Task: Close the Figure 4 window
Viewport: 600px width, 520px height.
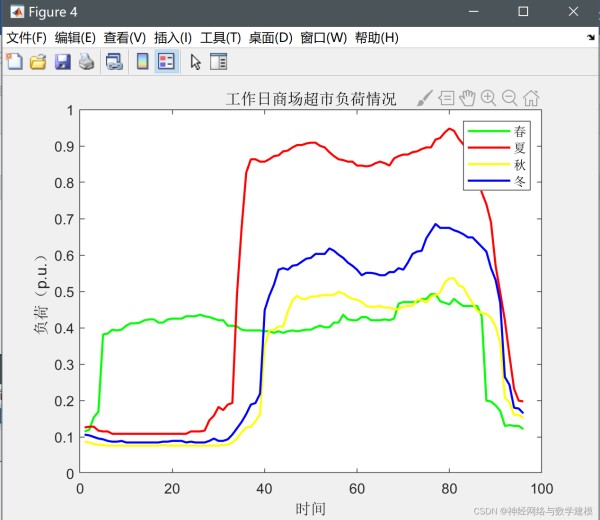Action: 573,11
